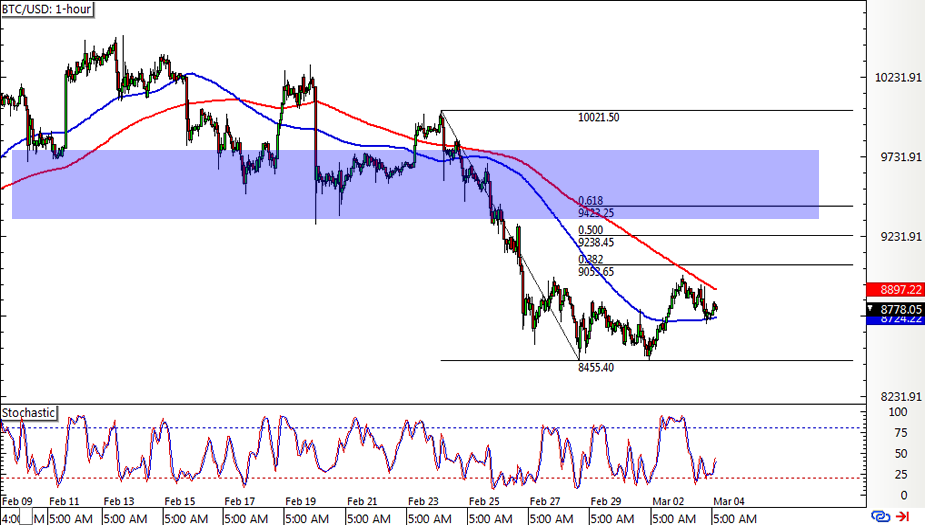Click the Feb 21 date label
Screen dimensions: 925x525
click(362, 501)
